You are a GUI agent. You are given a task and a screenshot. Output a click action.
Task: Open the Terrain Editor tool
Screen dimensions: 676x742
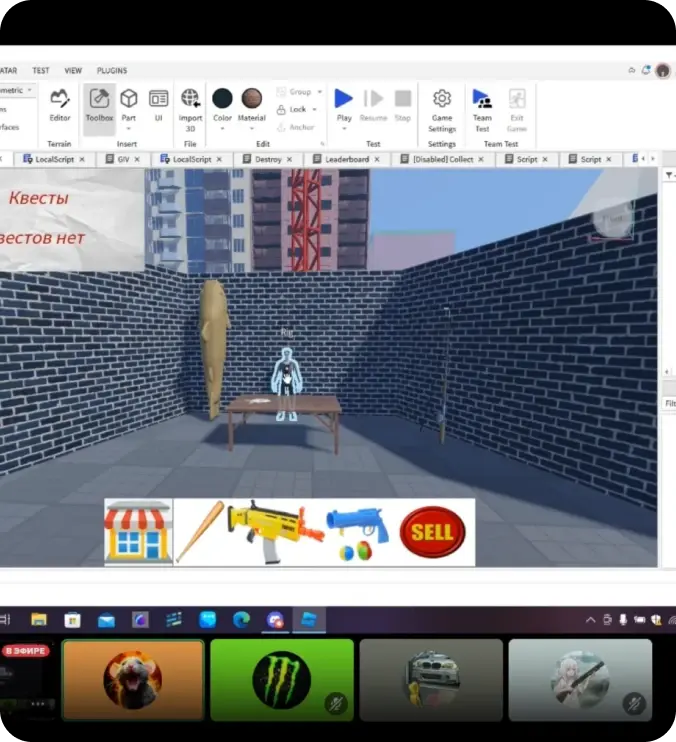60,105
